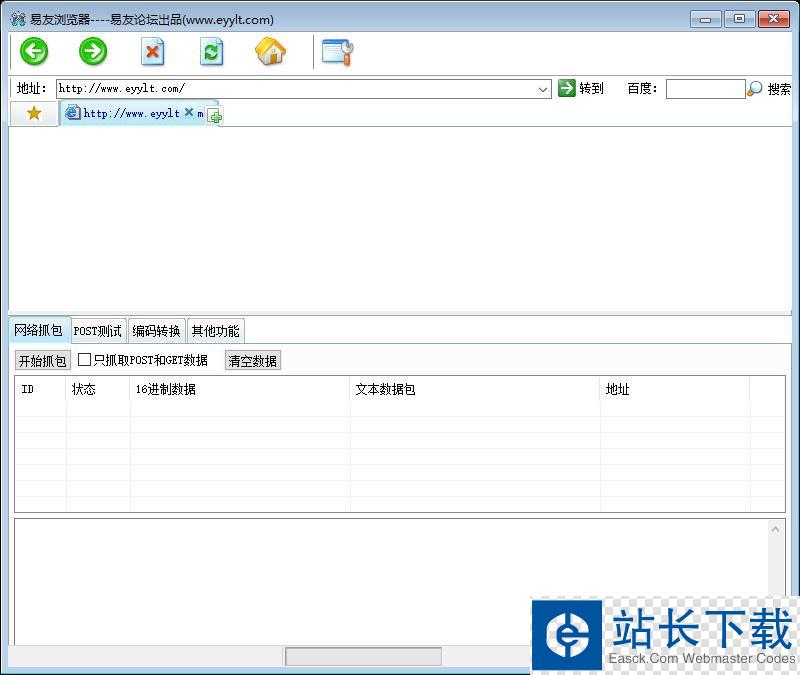The height and width of the screenshot is (675, 800).
Task: Click the bottom status progress bar
Action: coord(363,656)
